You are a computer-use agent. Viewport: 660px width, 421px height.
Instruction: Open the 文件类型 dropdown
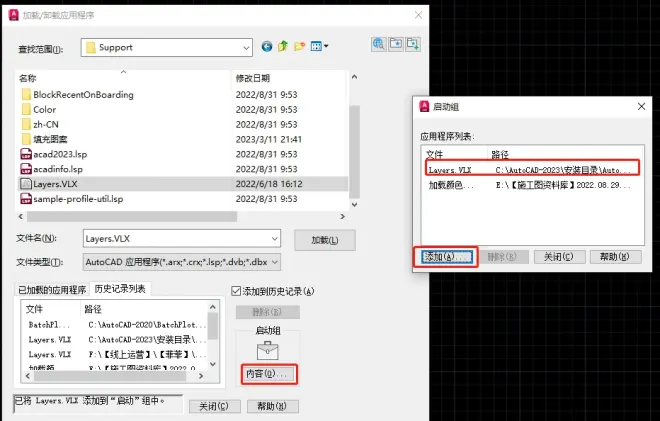tap(182, 262)
